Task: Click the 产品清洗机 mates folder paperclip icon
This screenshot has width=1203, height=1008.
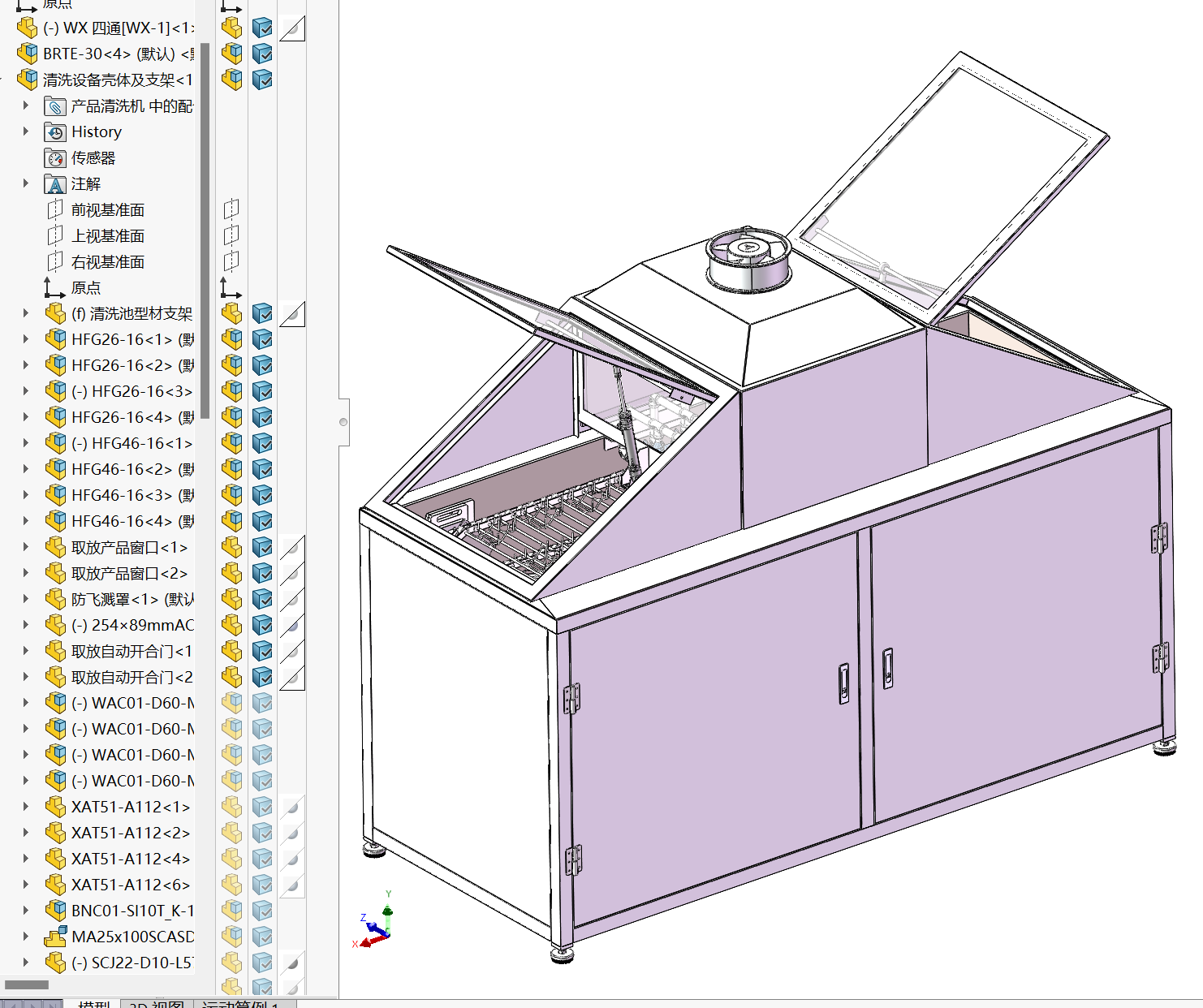Action: point(55,106)
